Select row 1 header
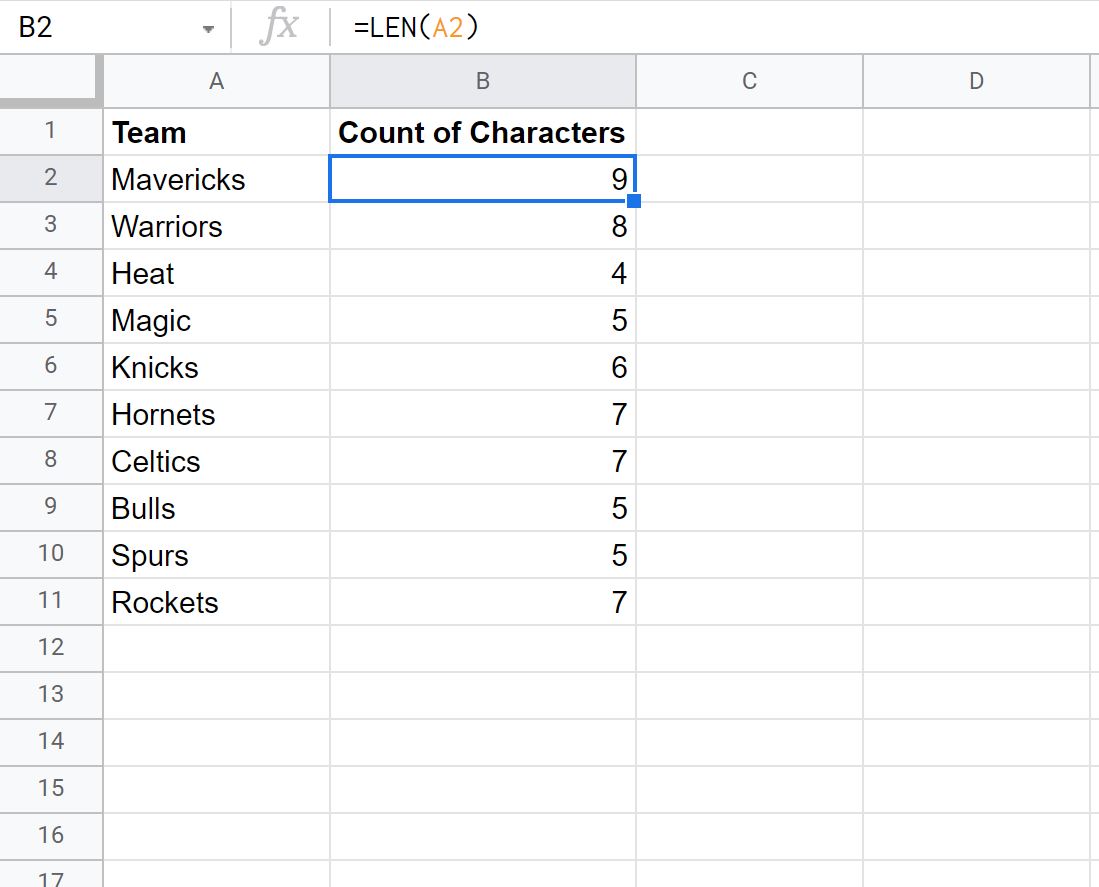The image size is (1099, 887). 51,131
